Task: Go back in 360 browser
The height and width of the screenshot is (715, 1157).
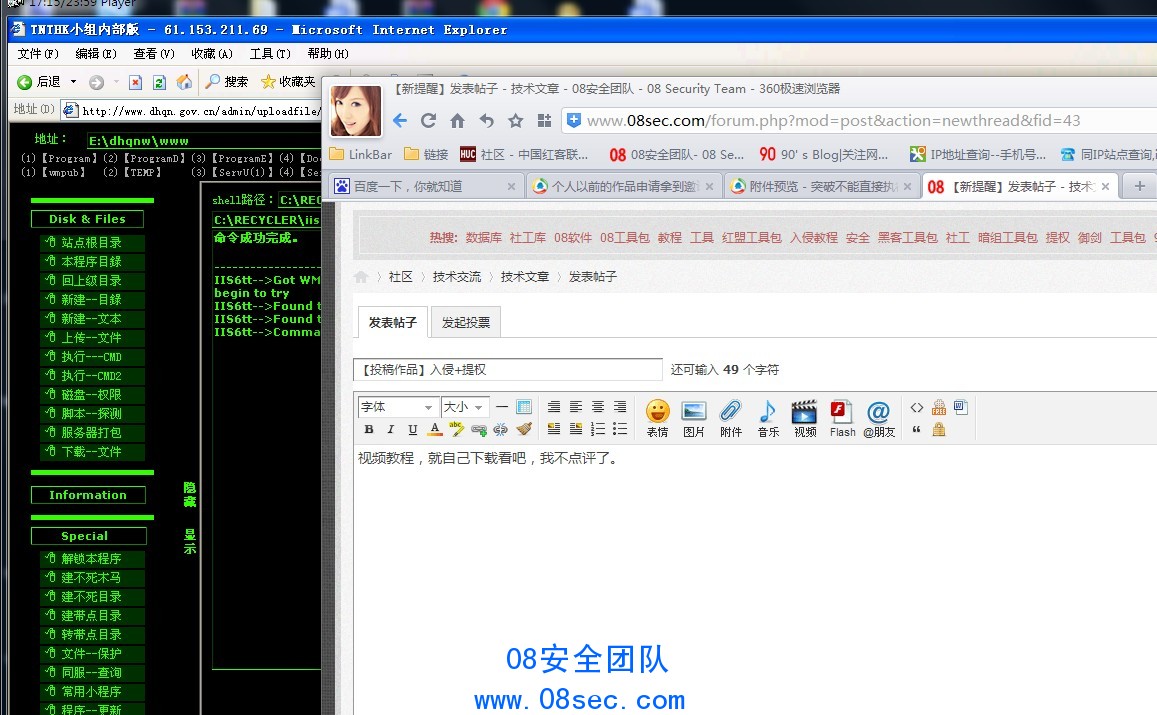Action: tap(400, 120)
